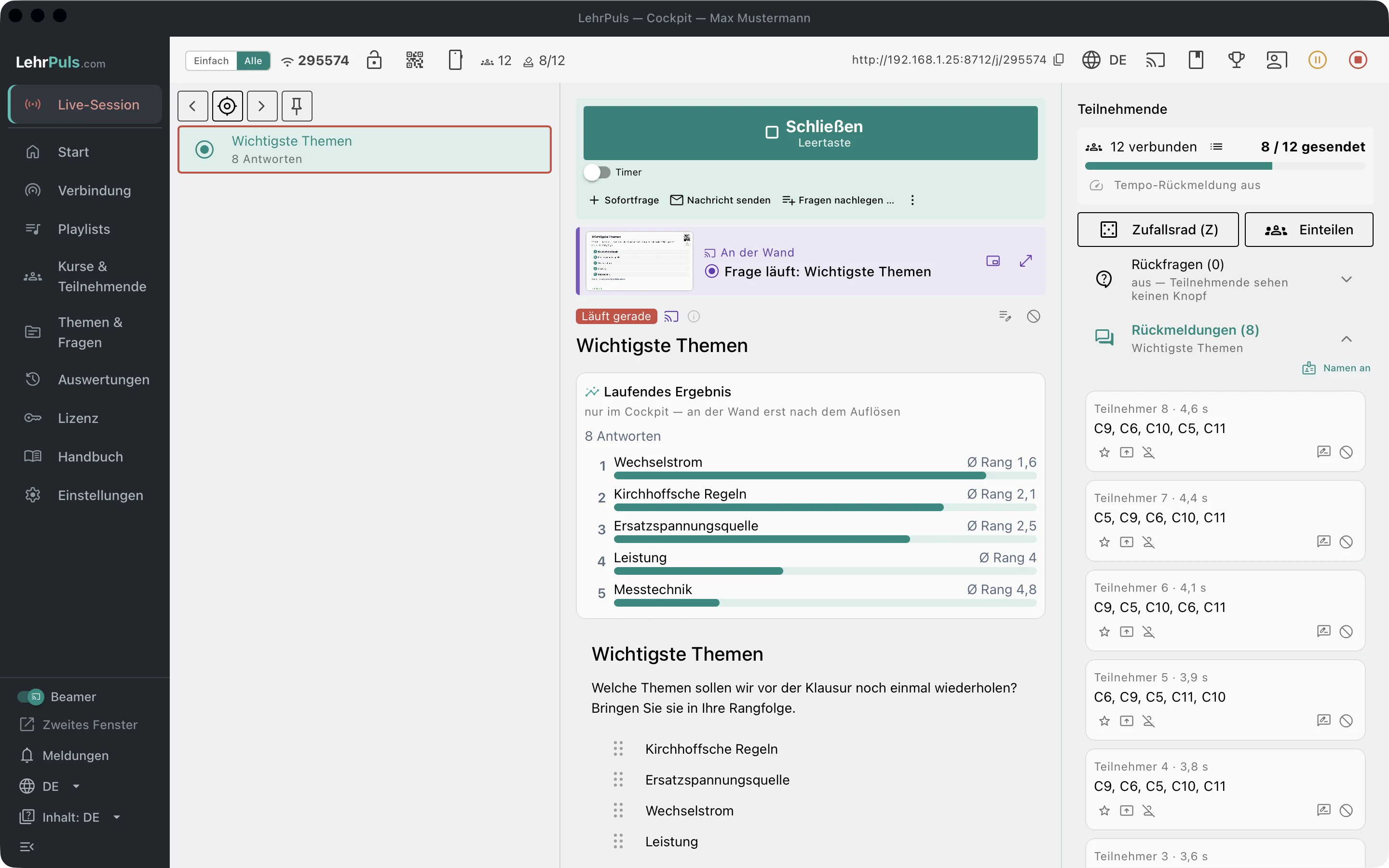Image resolution: width=1389 pixels, height=868 pixels.
Task: Toggle the Timer switch
Action: click(597, 172)
